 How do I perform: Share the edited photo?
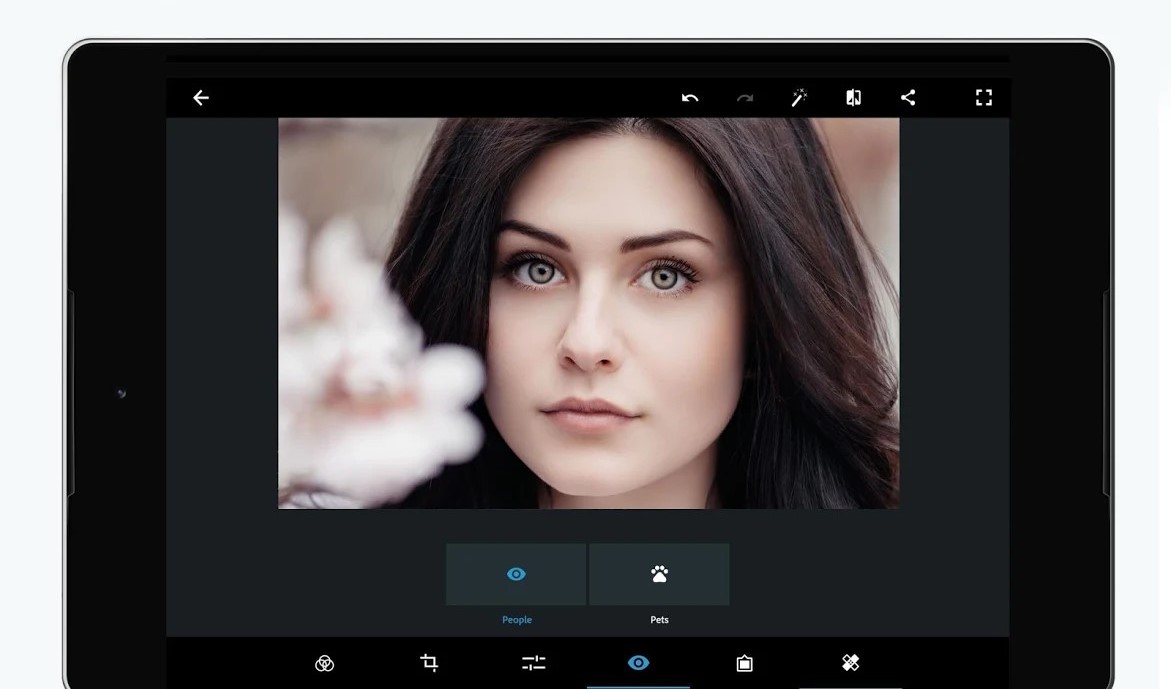point(908,98)
